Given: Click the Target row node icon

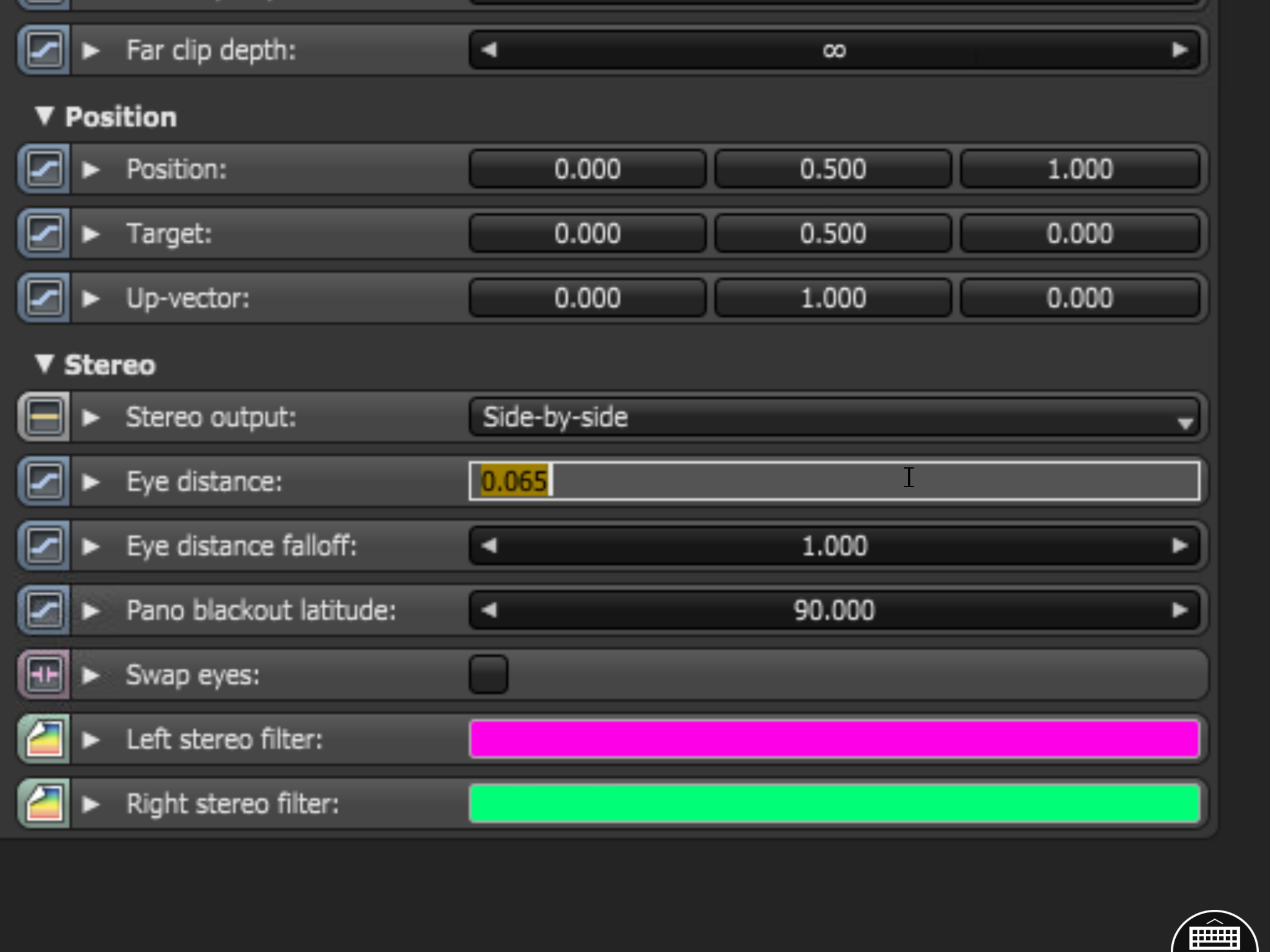Looking at the screenshot, I should pos(43,234).
